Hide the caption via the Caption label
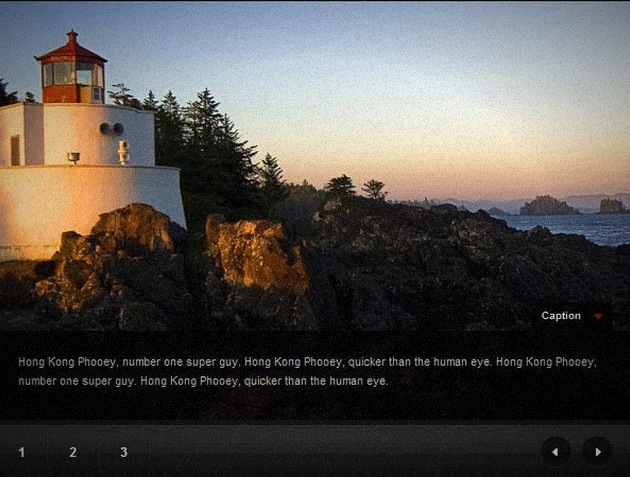 point(561,316)
